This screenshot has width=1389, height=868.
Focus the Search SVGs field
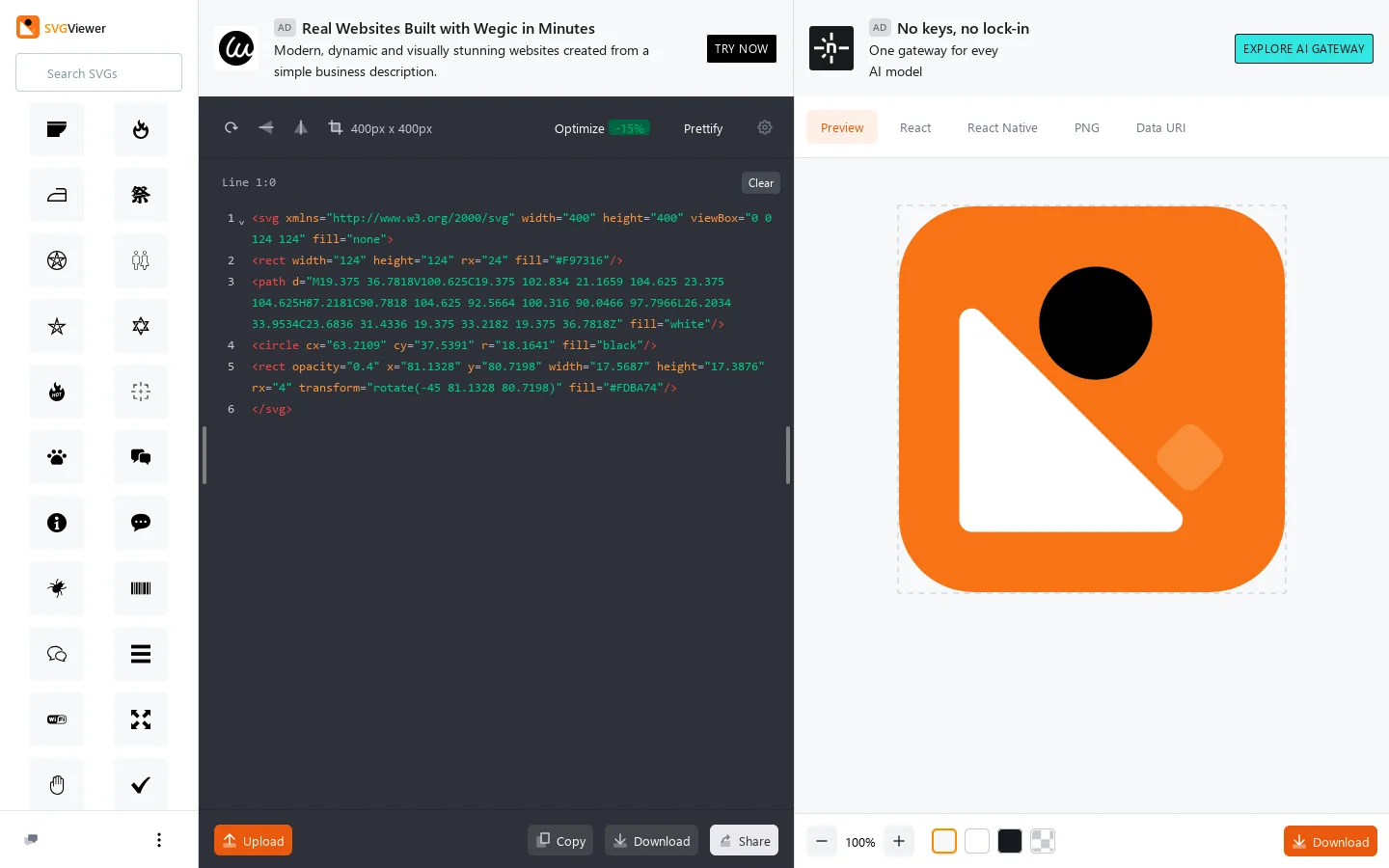tap(98, 73)
